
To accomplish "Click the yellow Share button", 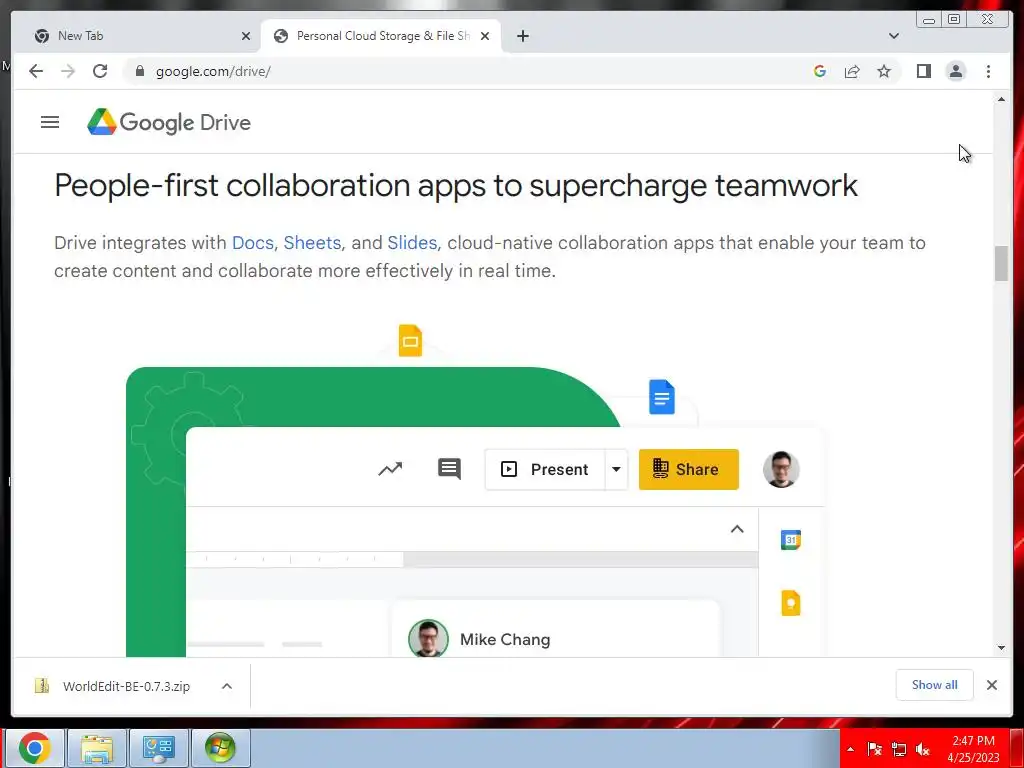I will click(688, 469).
